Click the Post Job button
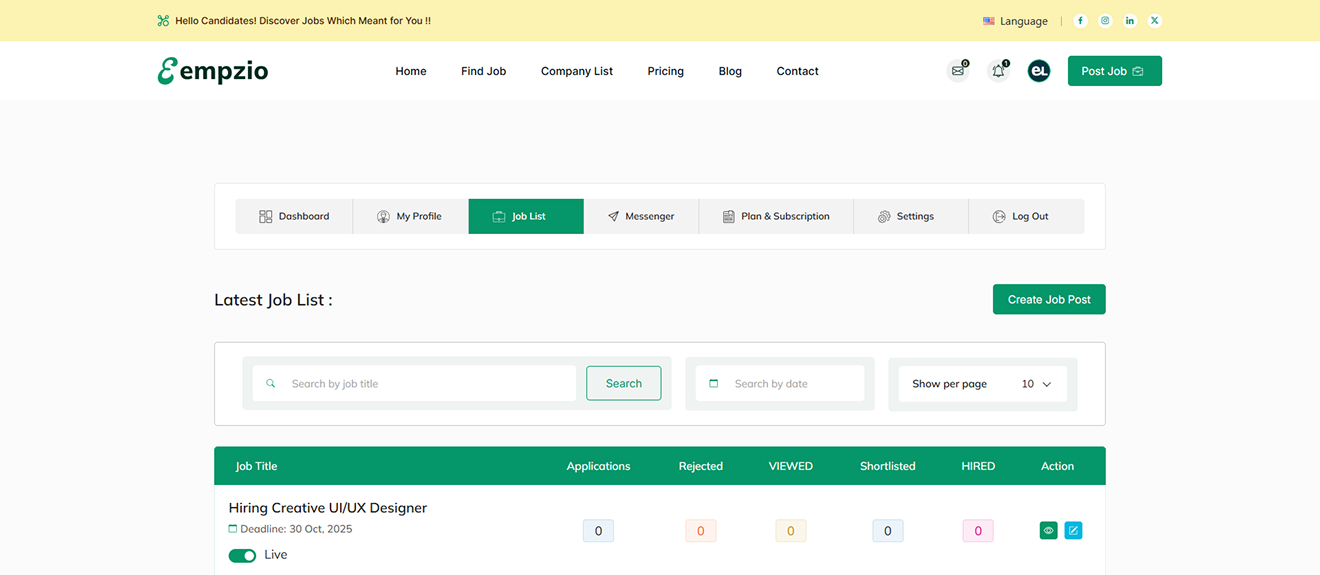1320x575 pixels. pos(1115,71)
